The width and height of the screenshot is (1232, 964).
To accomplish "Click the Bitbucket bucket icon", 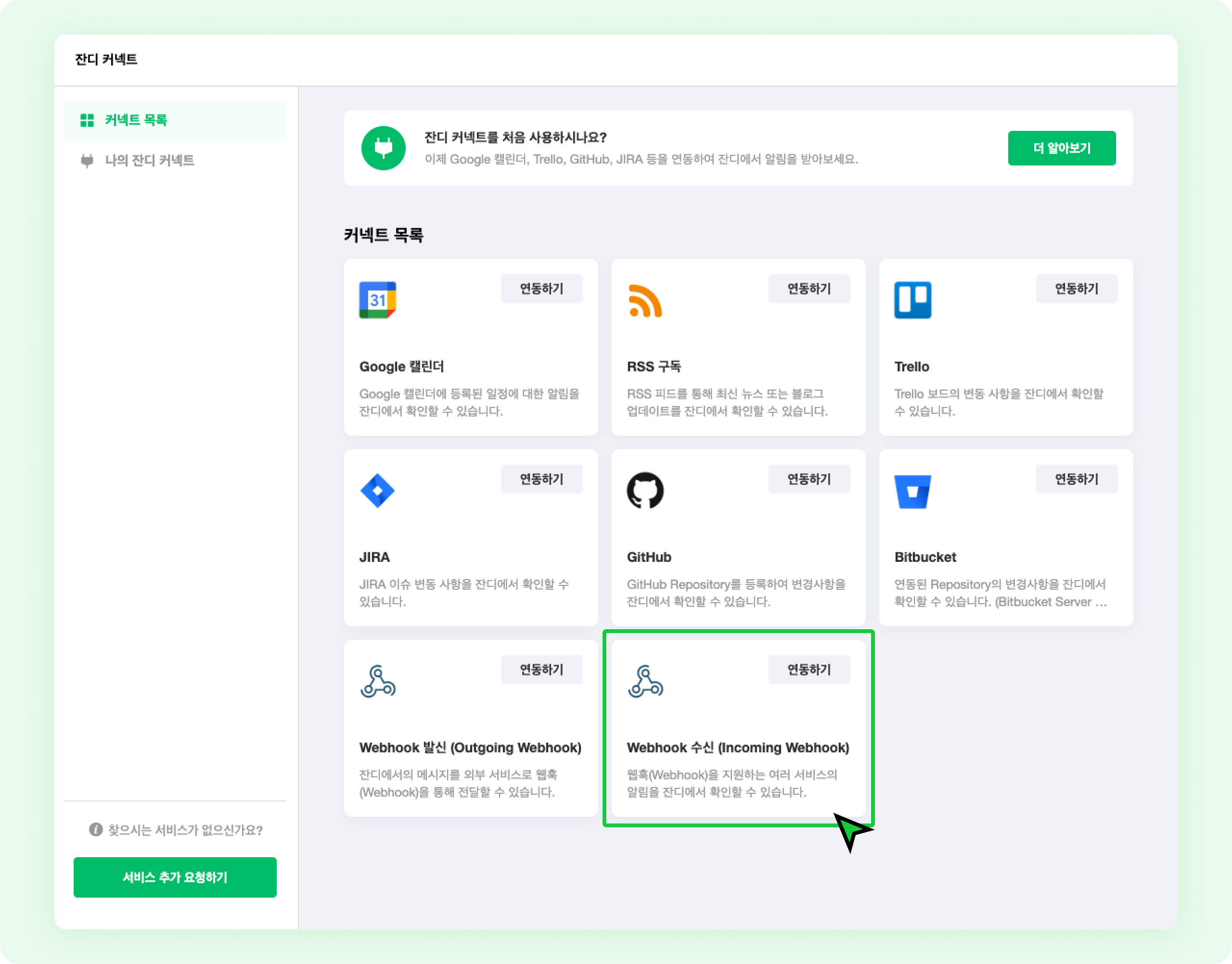I will pyautogui.click(x=912, y=491).
